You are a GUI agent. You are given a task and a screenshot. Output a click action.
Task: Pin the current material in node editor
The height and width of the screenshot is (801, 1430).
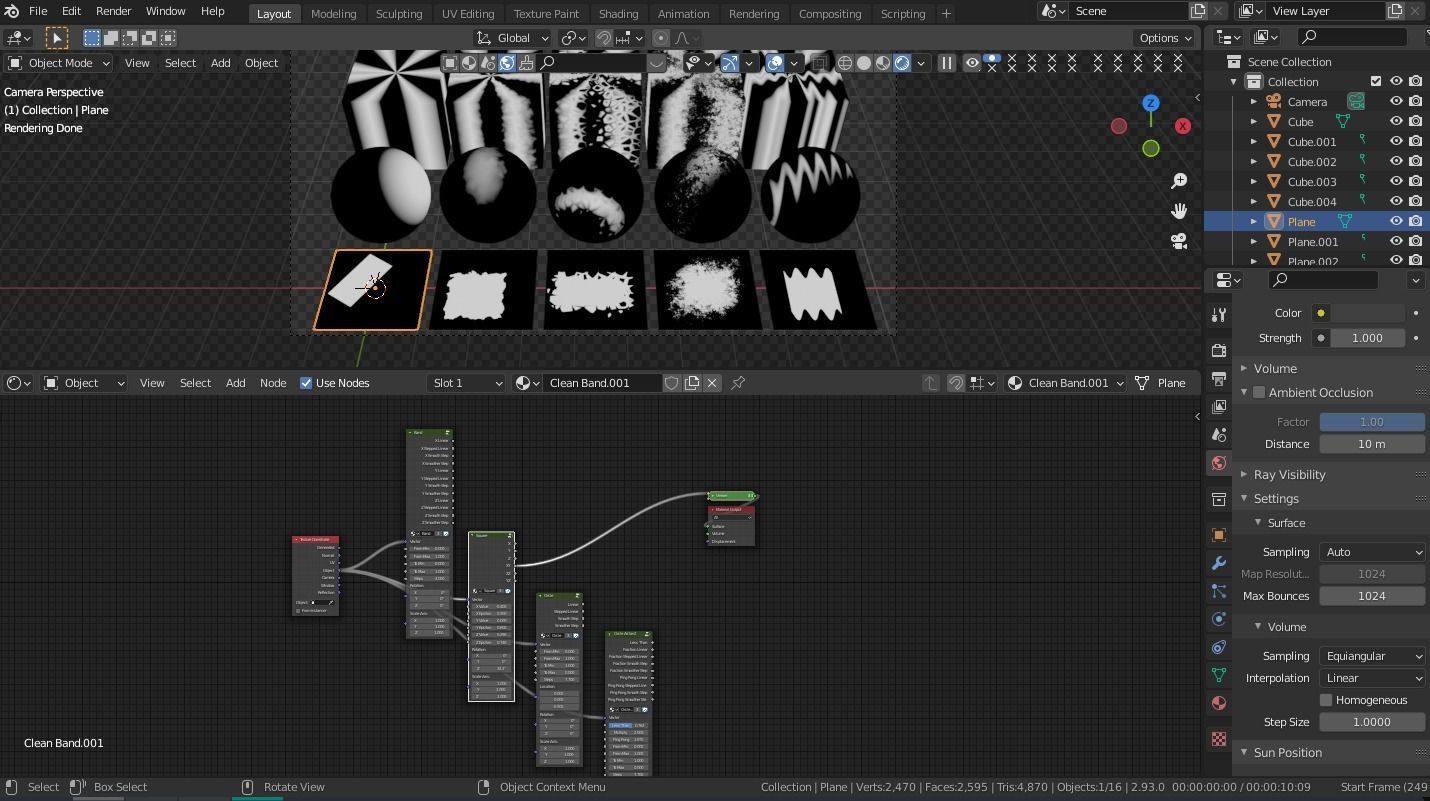coord(738,382)
